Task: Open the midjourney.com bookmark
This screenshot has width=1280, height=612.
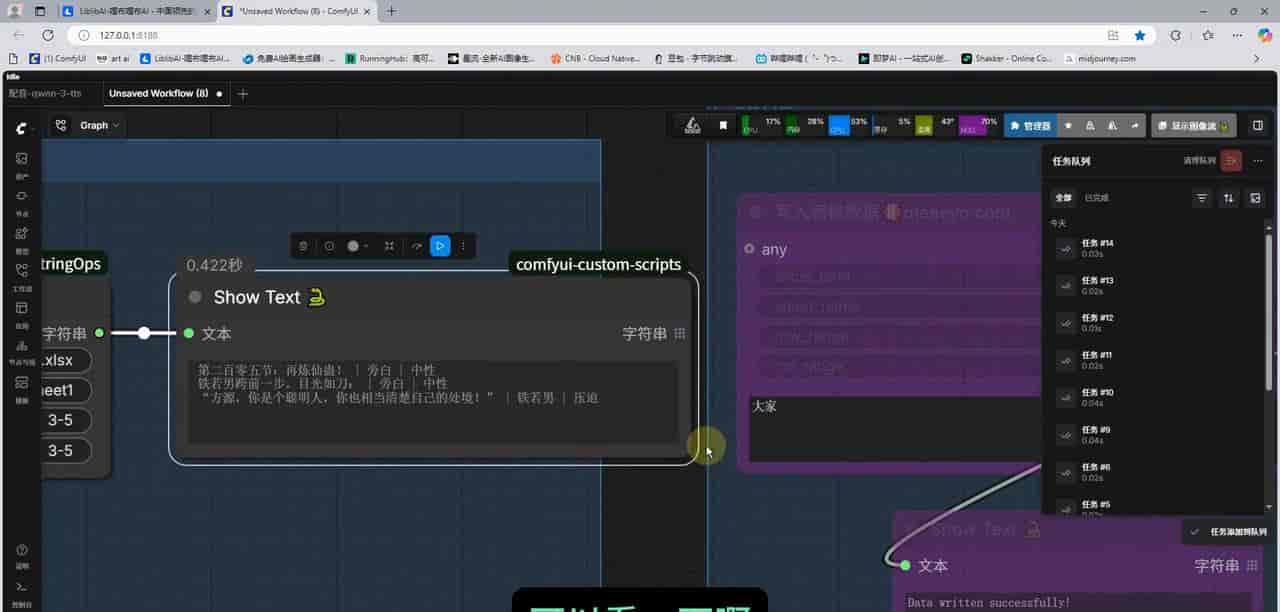Action: click(x=1100, y=58)
